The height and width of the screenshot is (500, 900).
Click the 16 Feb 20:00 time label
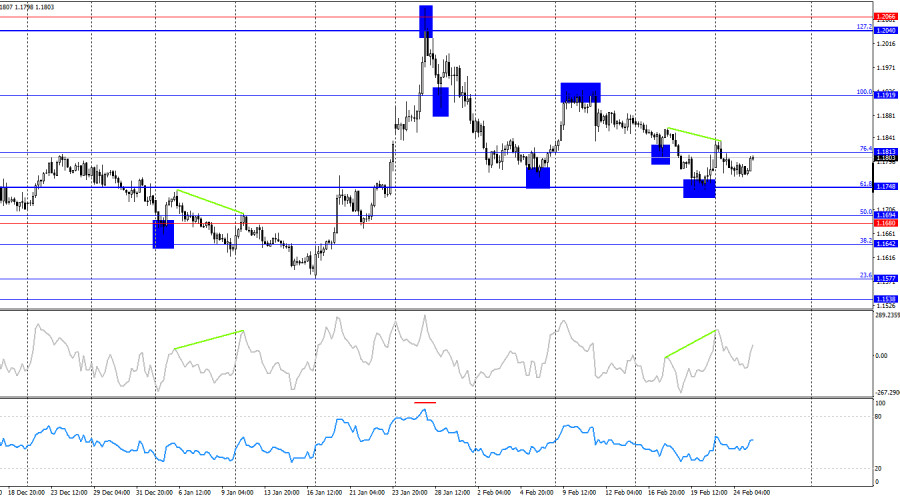[x=666, y=493]
